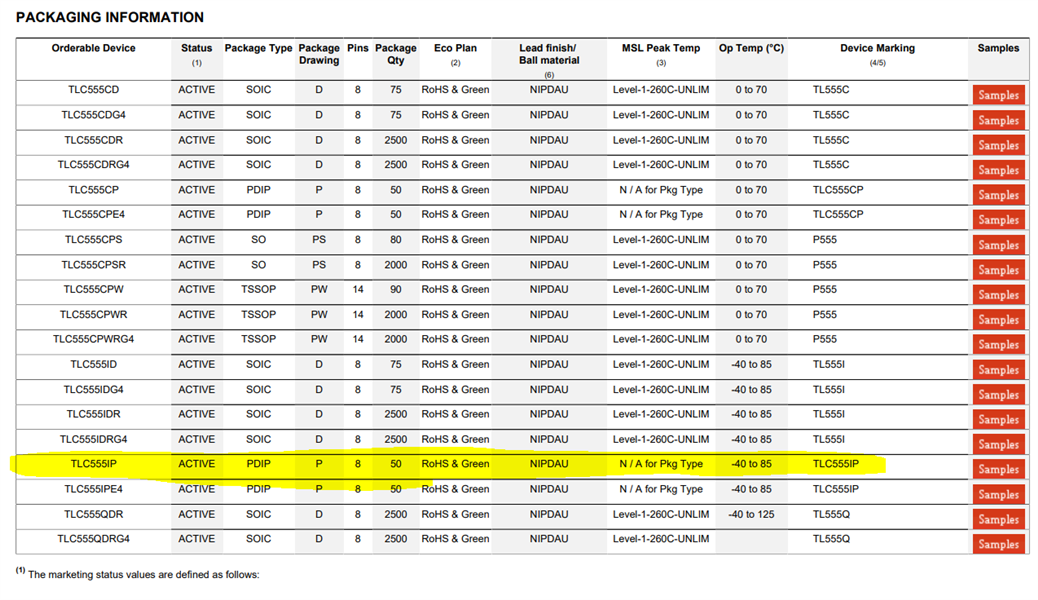Click Samples button for highlighted TLC555IP
1038x600 pixels.
coord(998,469)
